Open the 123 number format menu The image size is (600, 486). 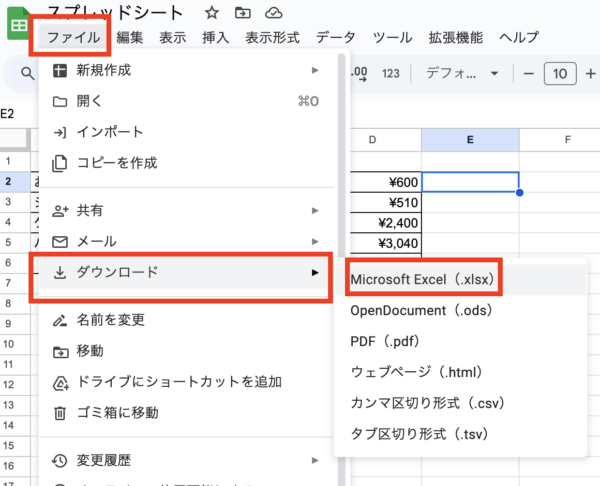click(390, 73)
